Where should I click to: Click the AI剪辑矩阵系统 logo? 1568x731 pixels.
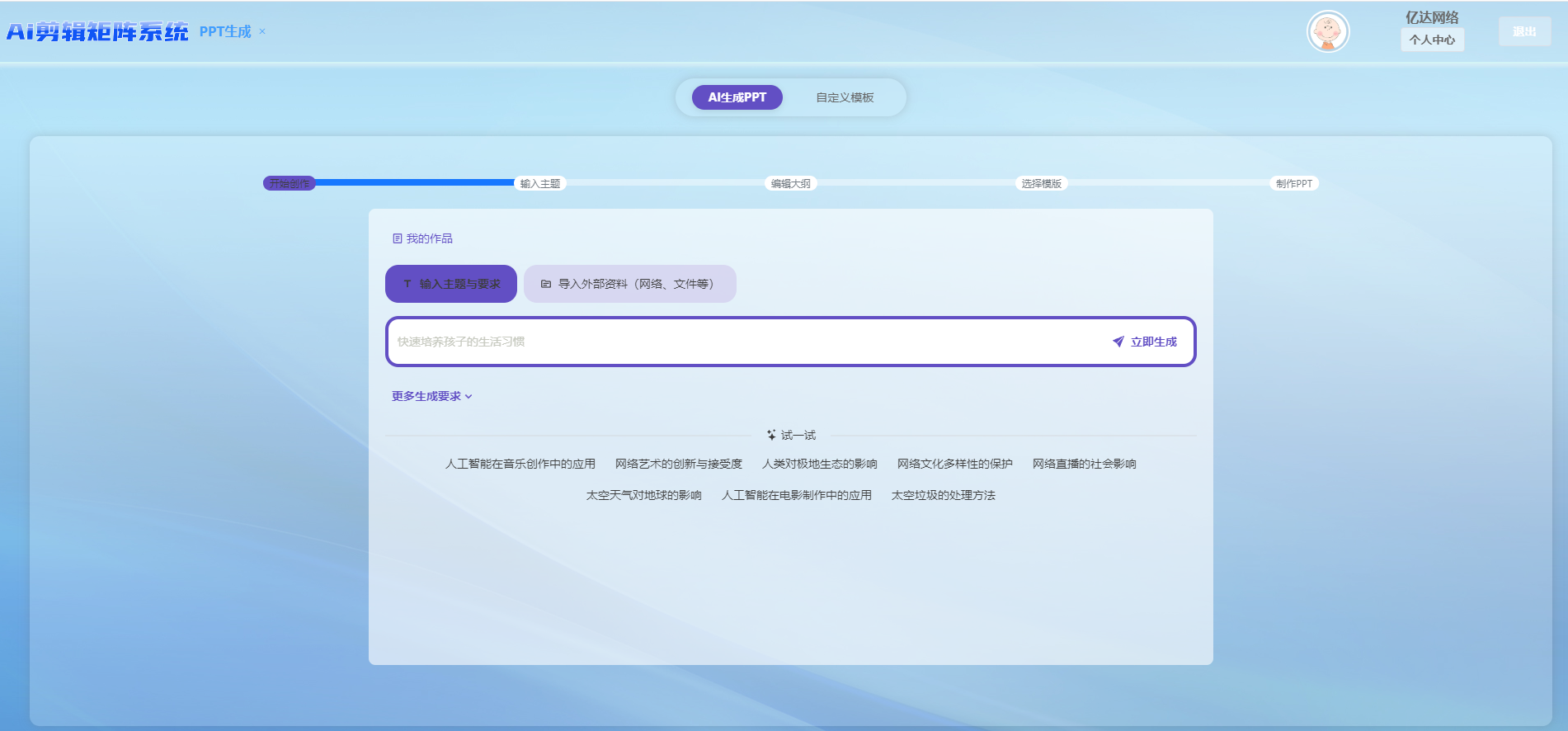pyautogui.click(x=97, y=31)
